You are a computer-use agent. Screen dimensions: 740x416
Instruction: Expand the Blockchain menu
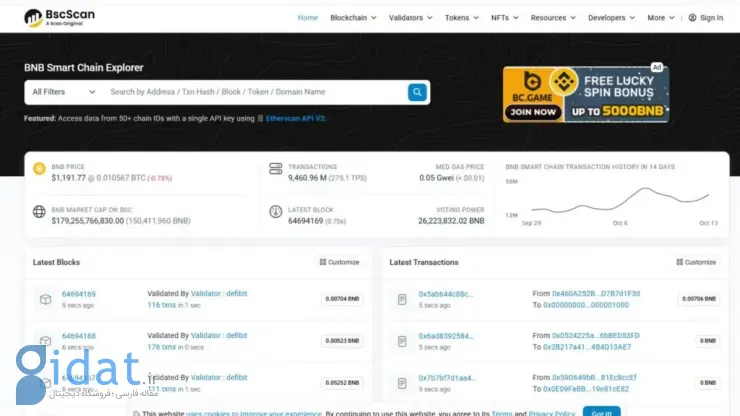(352, 18)
